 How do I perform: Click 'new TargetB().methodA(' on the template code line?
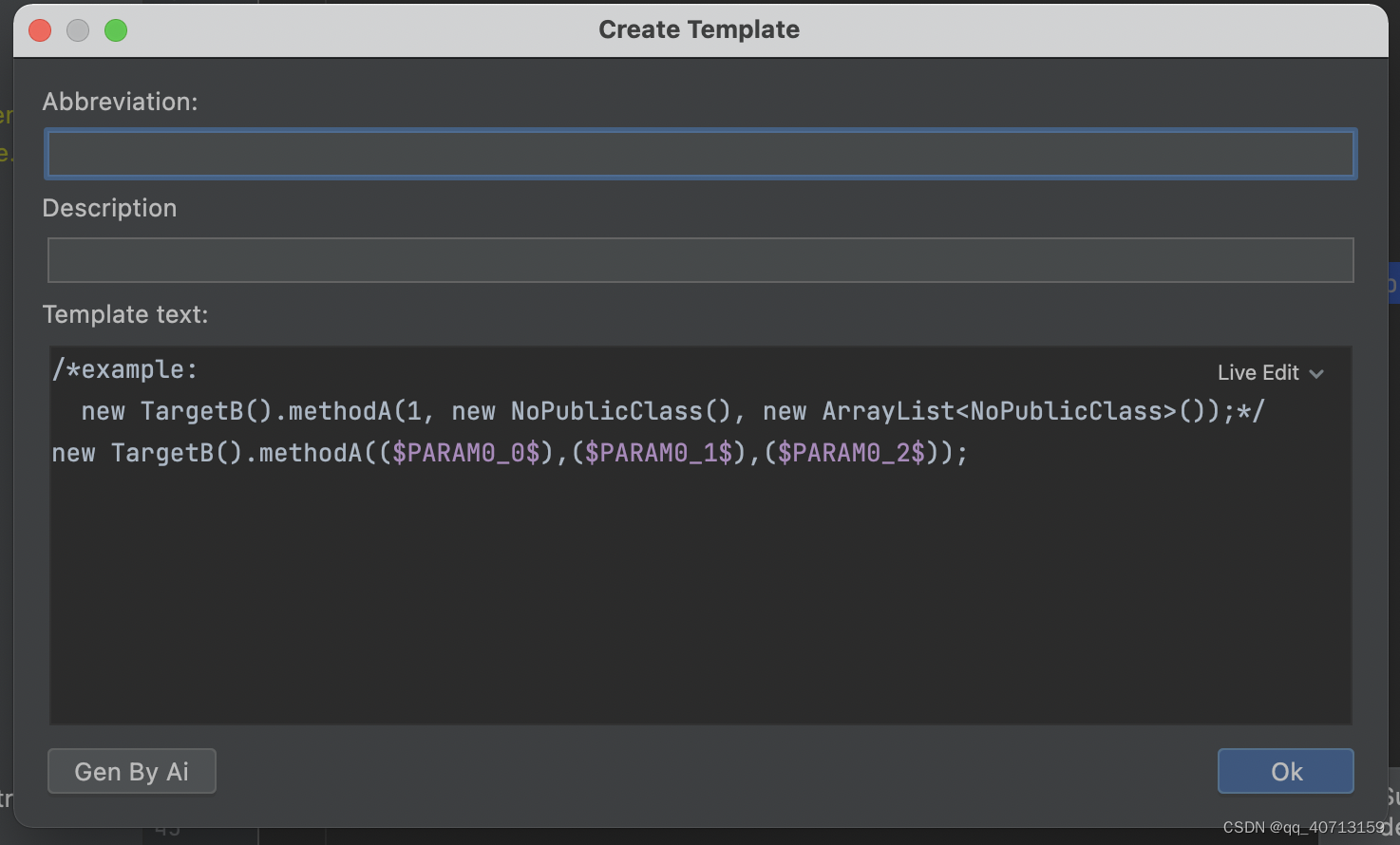(215, 453)
